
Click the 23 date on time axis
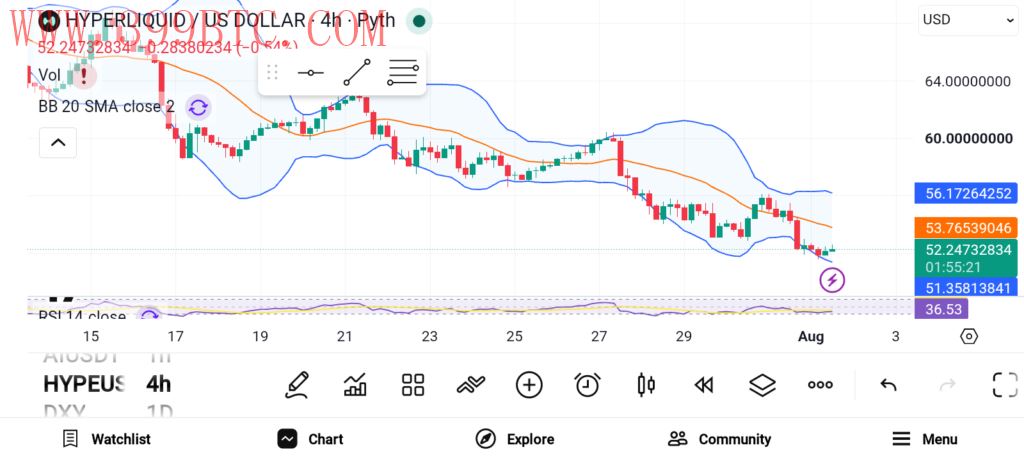pos(429,337)
